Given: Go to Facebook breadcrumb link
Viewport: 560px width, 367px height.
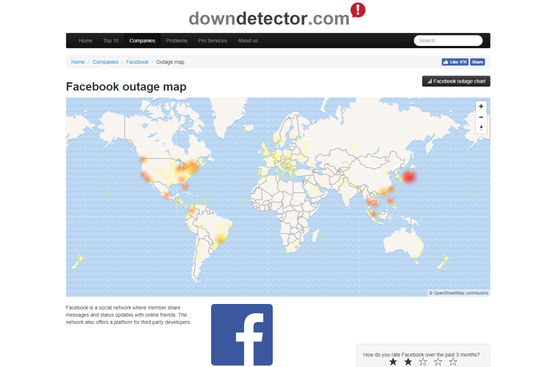Looking at the screenshot, I should [x=137, y=62].
